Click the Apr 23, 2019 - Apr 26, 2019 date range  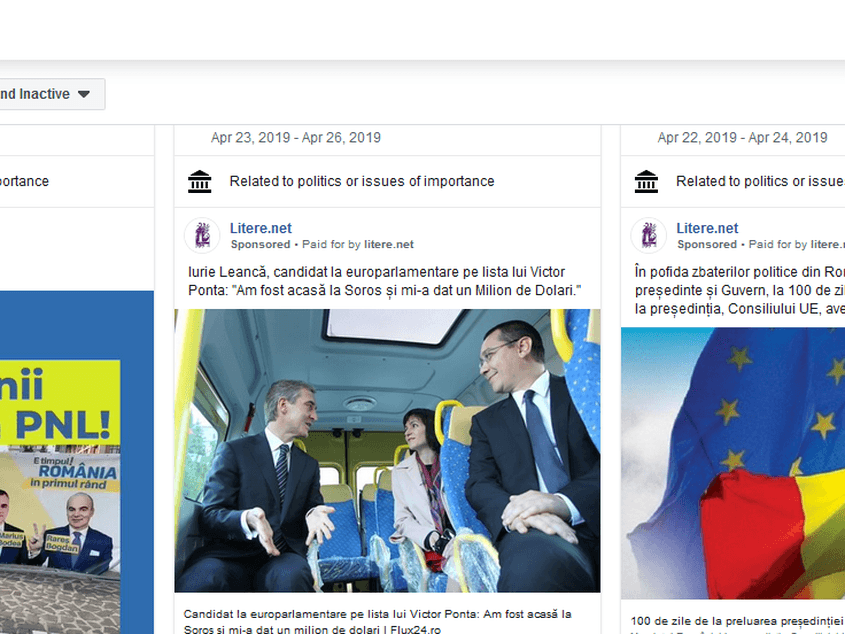(296, 137)
